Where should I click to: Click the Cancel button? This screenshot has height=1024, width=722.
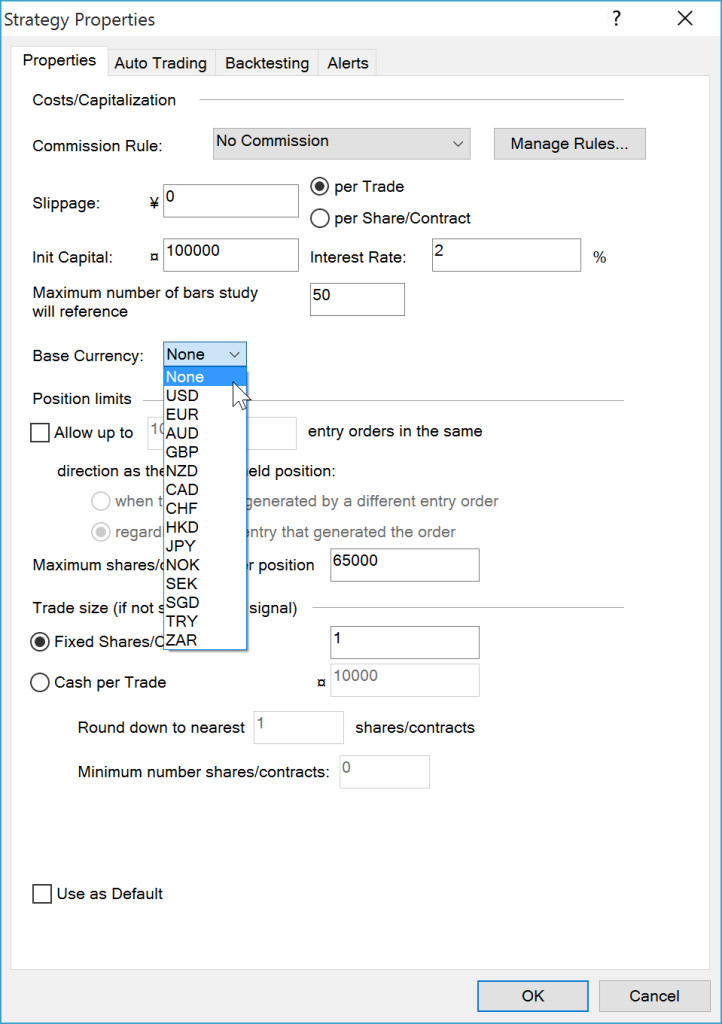coord(654,996)
